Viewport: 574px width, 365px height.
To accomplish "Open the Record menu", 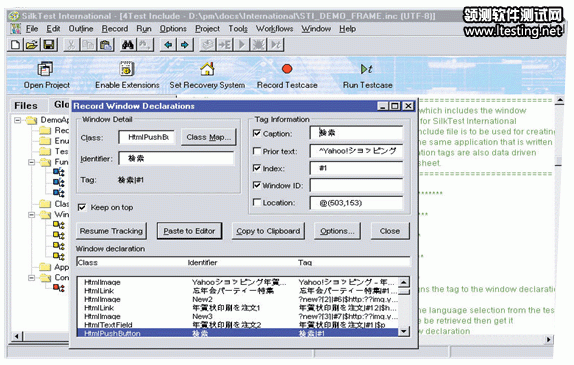I will (x=115, y=29).
